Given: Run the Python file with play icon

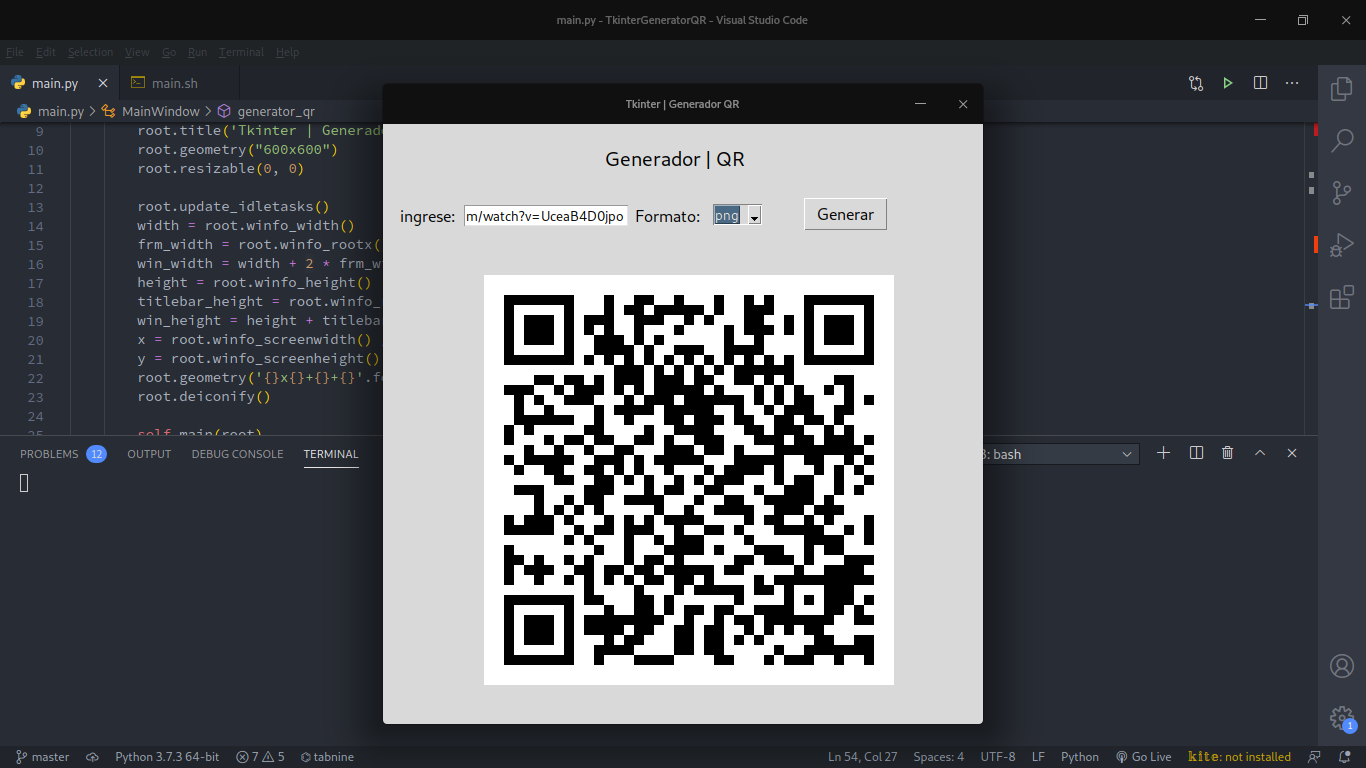Looking at the screenshot, I should click(1228, 83).
